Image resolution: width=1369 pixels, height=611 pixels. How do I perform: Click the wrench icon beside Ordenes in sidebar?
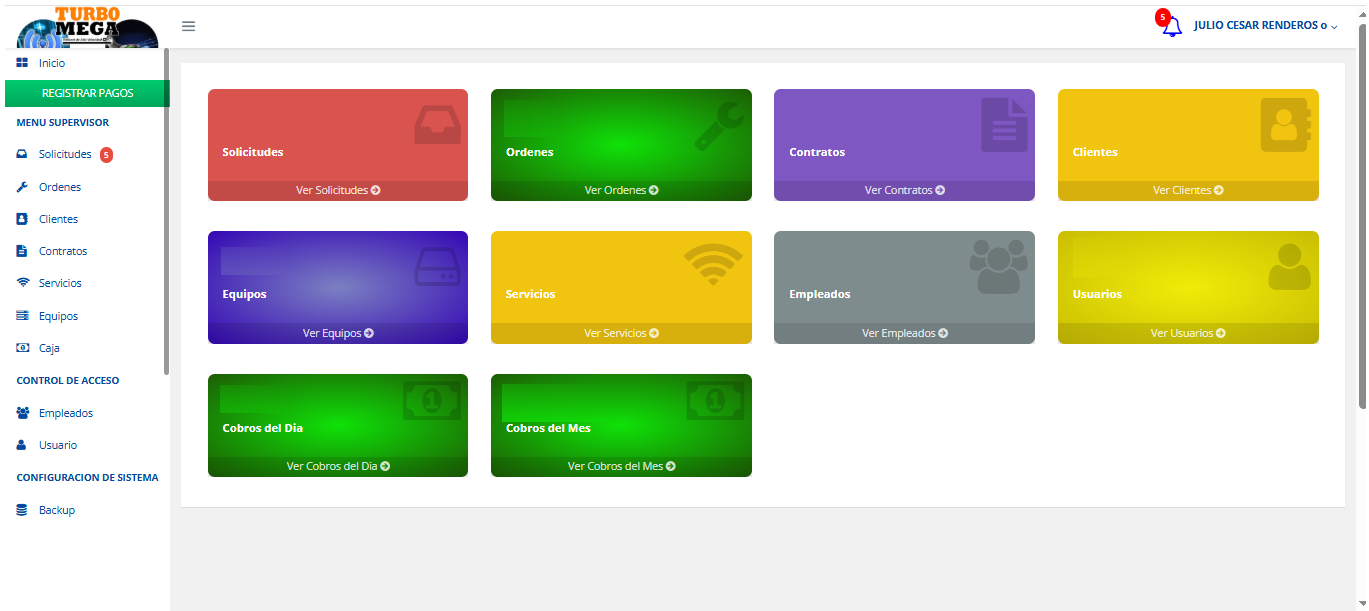click(x=22, y=187)
